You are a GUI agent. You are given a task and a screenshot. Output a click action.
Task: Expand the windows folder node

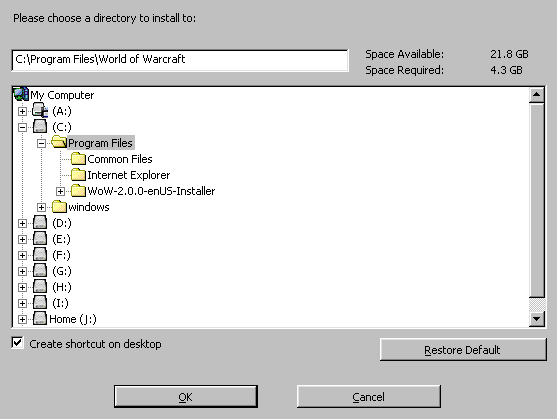42,207
